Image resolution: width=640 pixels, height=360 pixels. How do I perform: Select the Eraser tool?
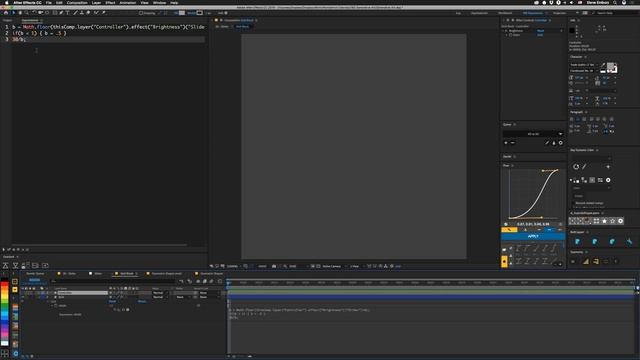88,13
